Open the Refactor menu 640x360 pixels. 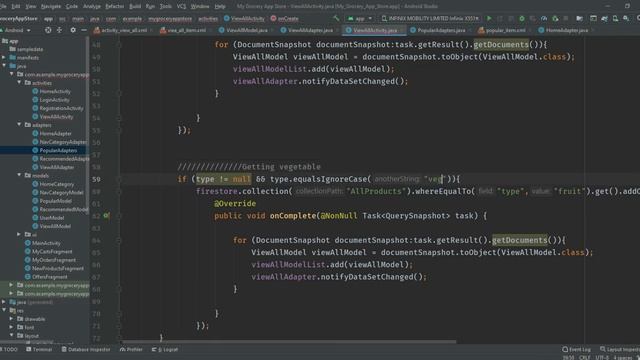115,6
